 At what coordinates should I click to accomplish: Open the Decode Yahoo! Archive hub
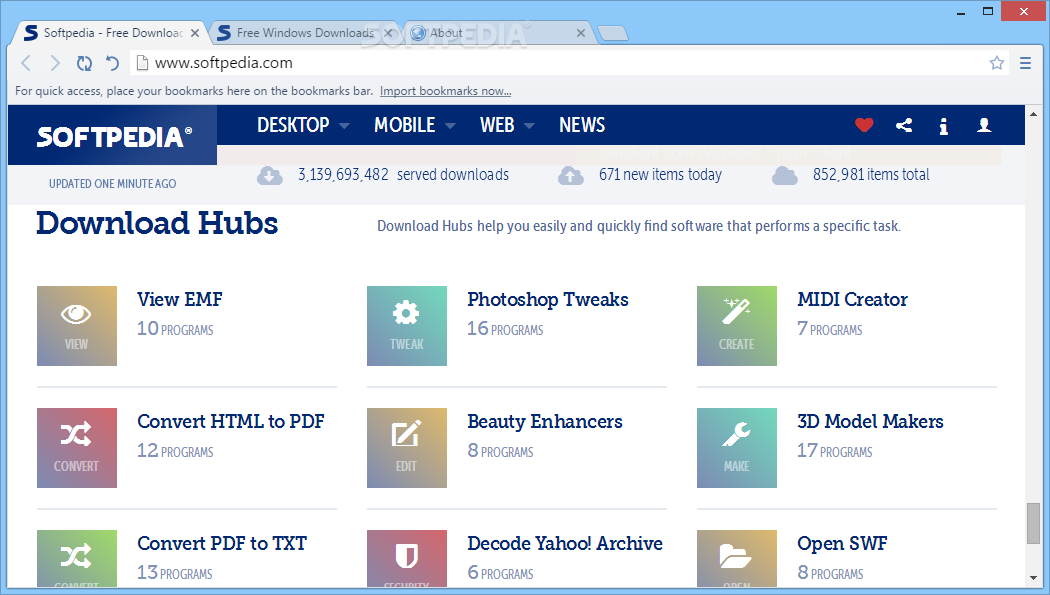[x=565, y=543]
